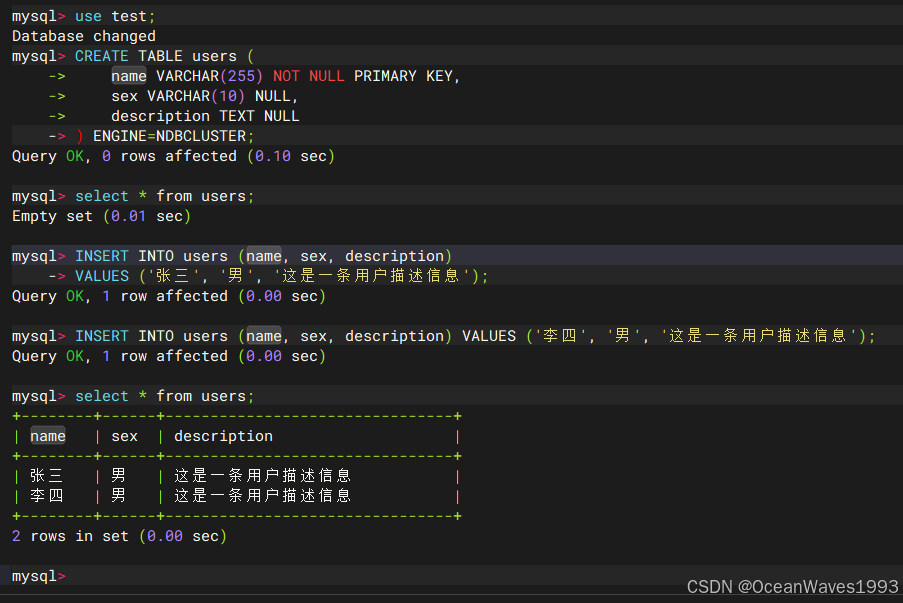The height and width of the screenshot is (603, 903).
Task: Click the empty mysql> prompt at the bottom
Action: [x=39, y=577]
